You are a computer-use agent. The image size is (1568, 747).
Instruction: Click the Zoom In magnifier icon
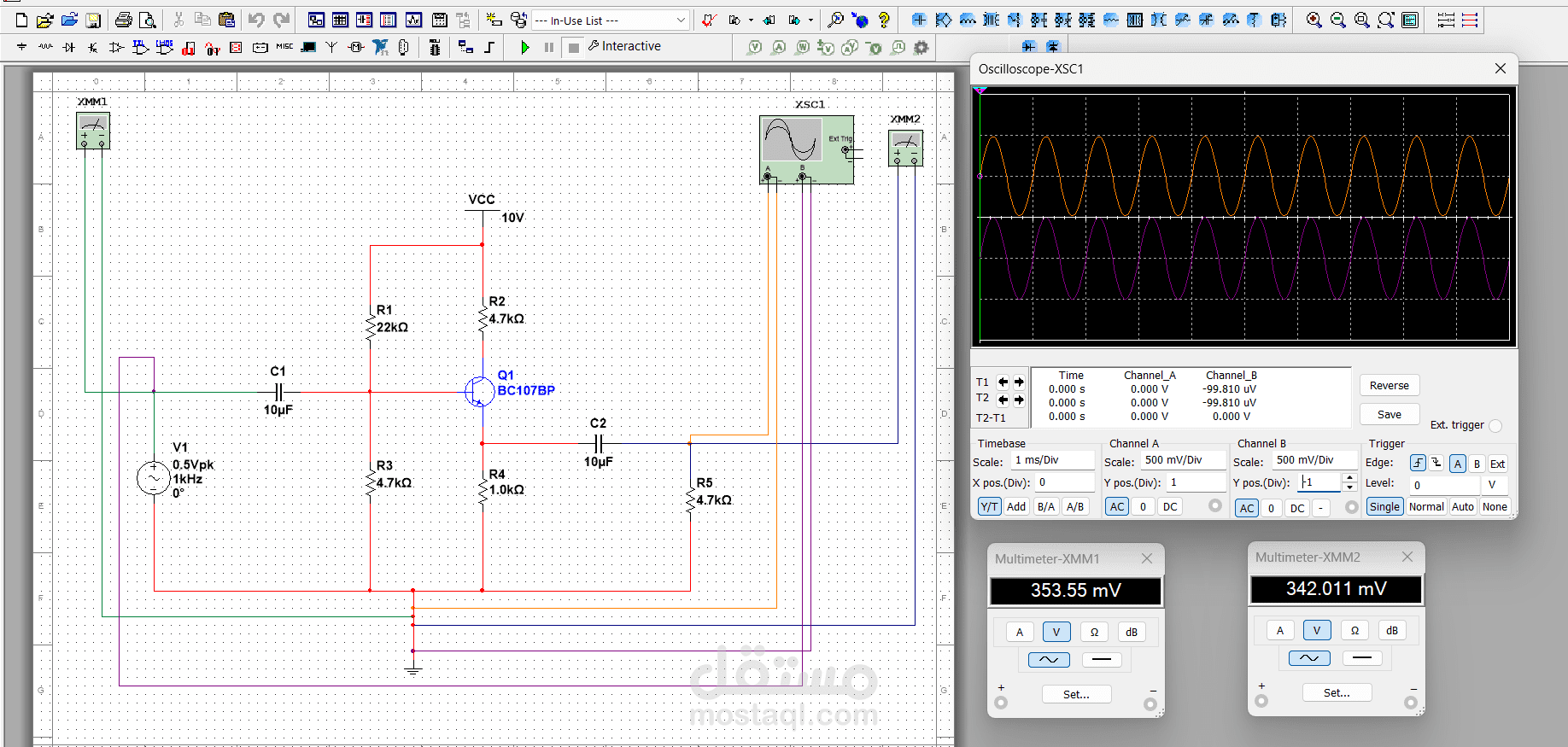[x=1314, y=20]
